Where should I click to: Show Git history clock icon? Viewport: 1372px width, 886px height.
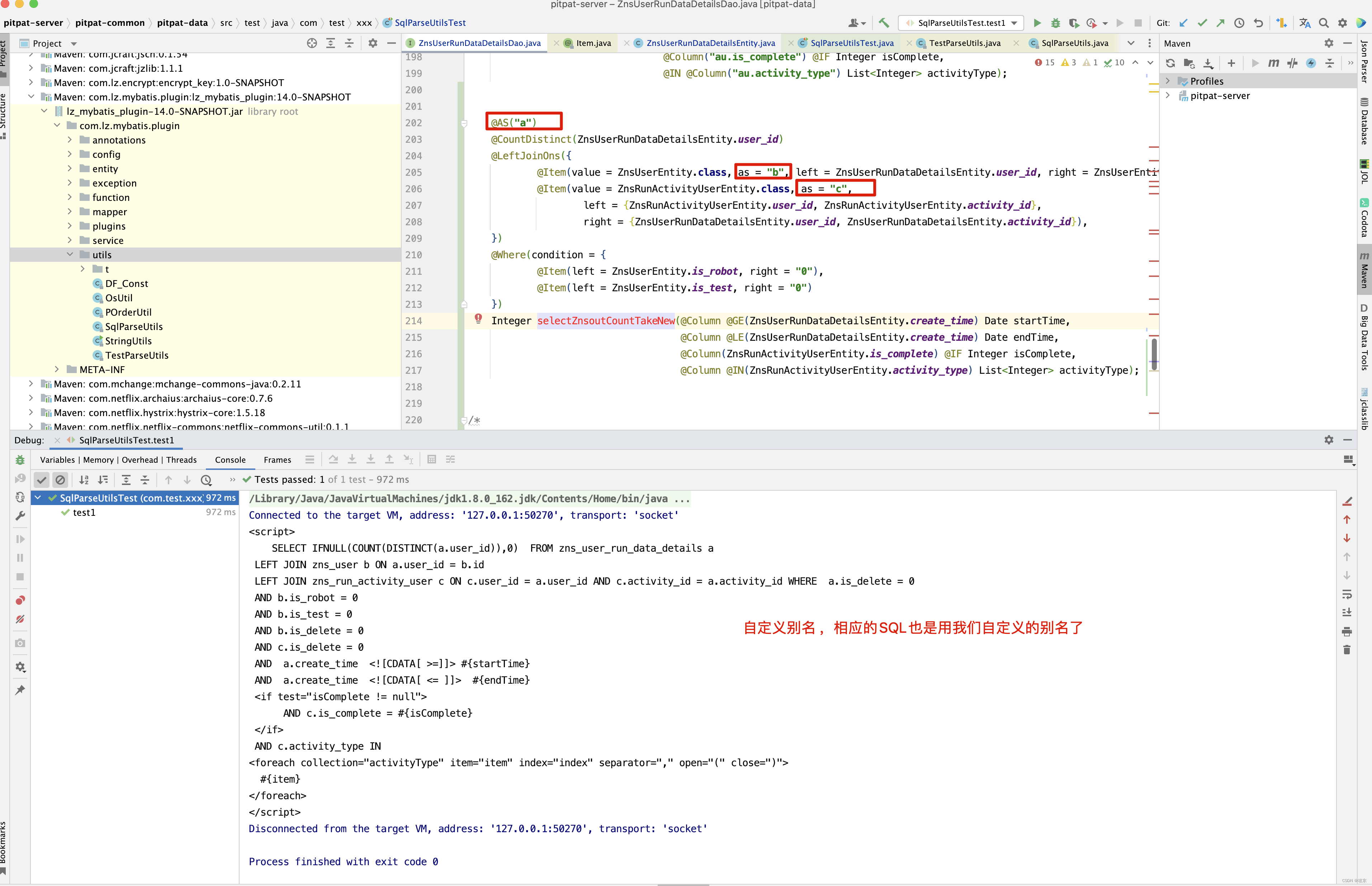click(x=1239, y=23)
